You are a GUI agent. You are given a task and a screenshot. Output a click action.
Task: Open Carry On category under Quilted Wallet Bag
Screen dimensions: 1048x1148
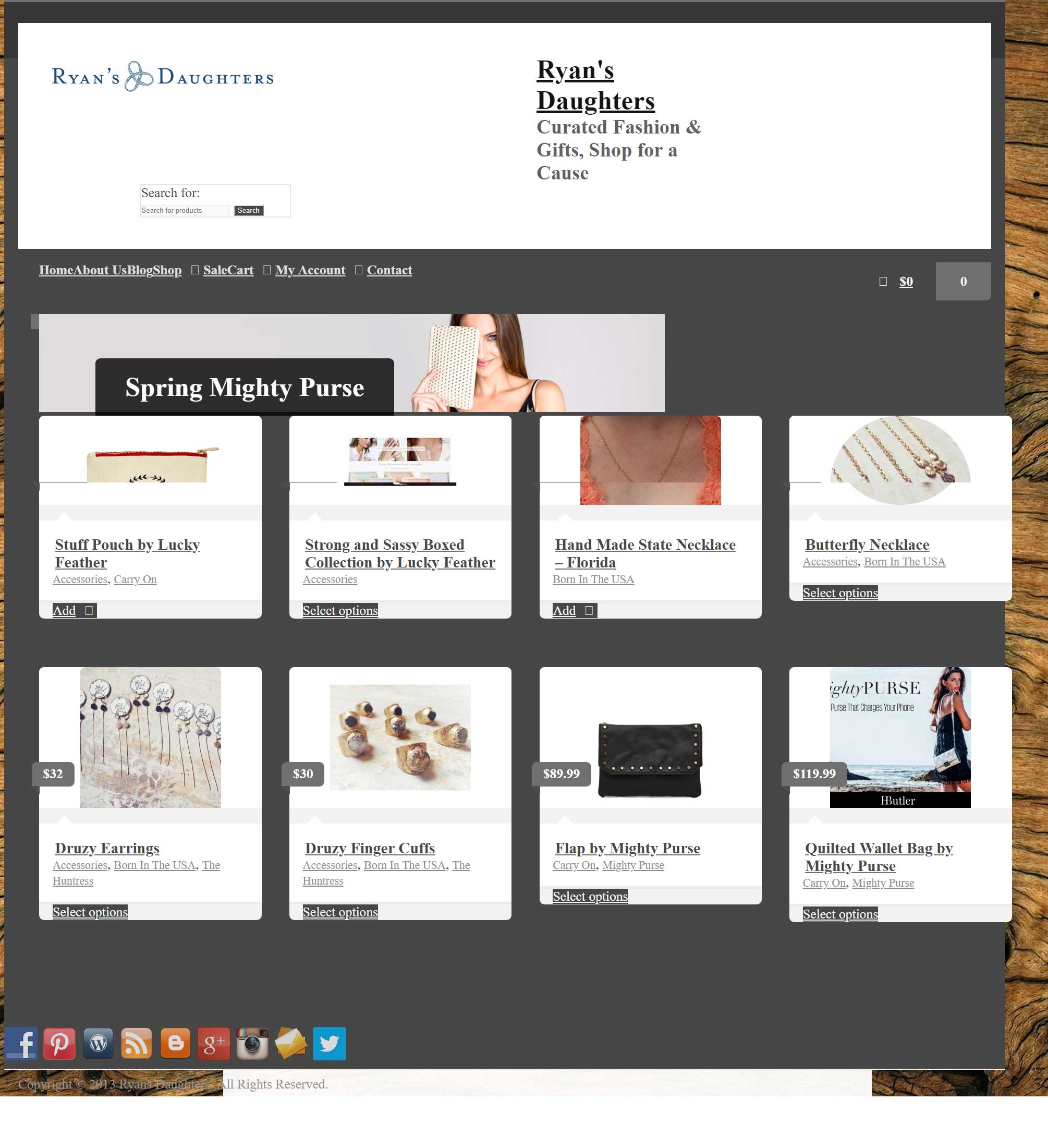tap(824, 883)
